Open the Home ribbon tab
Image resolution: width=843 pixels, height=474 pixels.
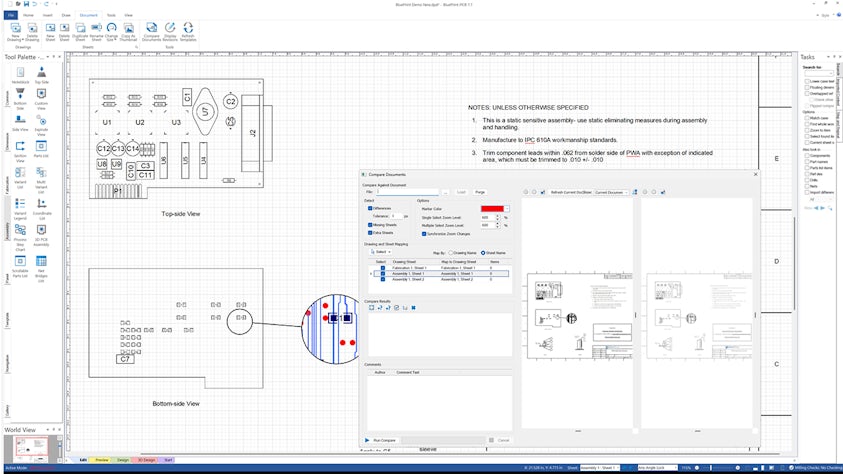pyautogui.click(x=28, y=16)
